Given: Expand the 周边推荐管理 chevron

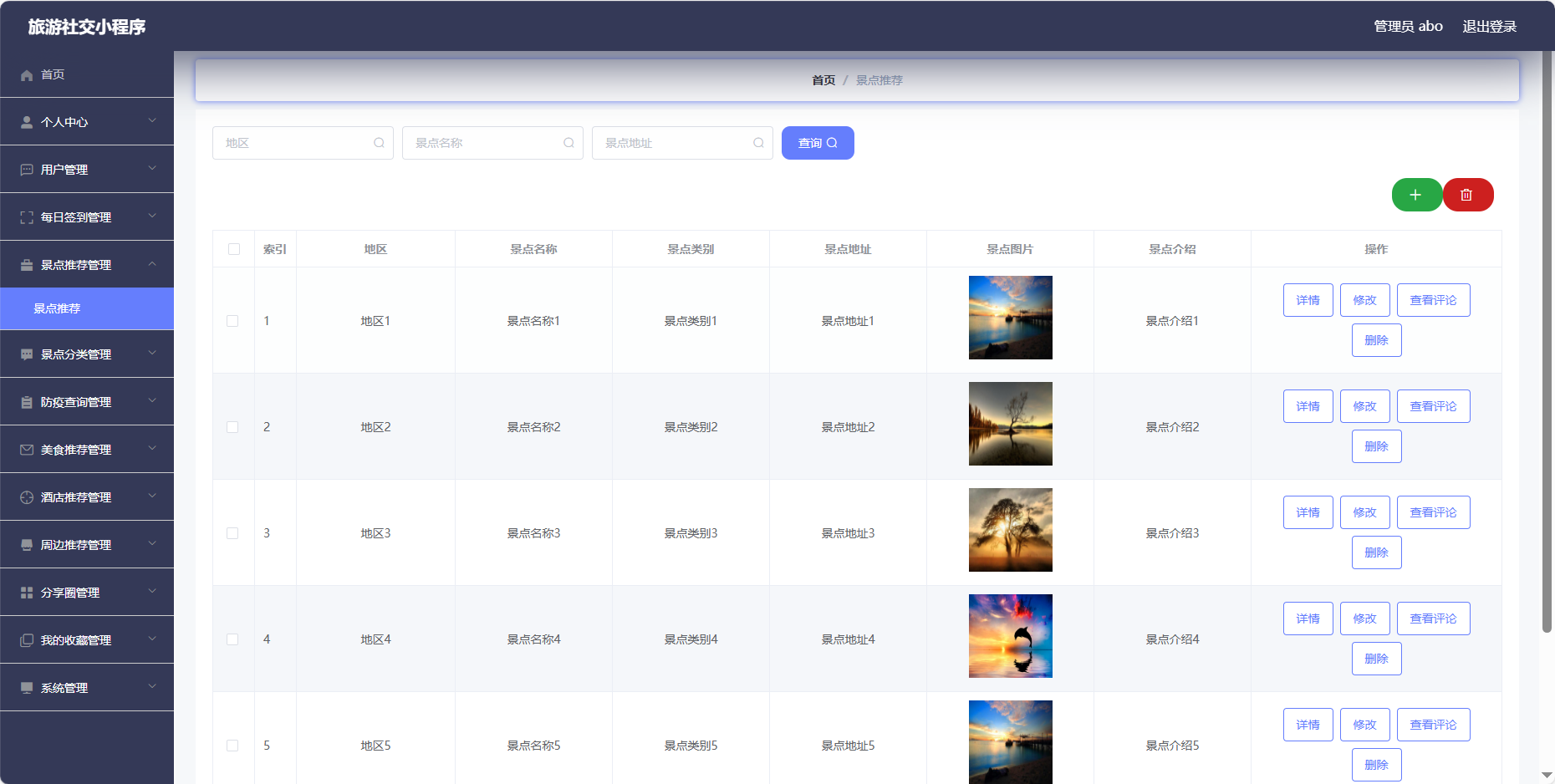Looking at the screenshot, I should (x=152, y=544).
